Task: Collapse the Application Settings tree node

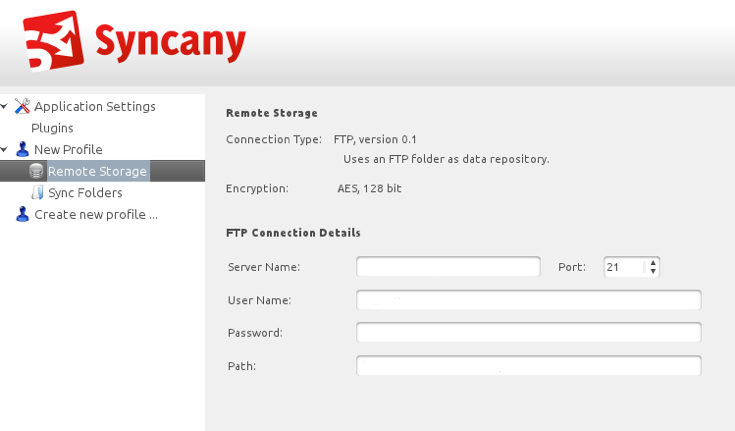Action: tap(5, 106)
